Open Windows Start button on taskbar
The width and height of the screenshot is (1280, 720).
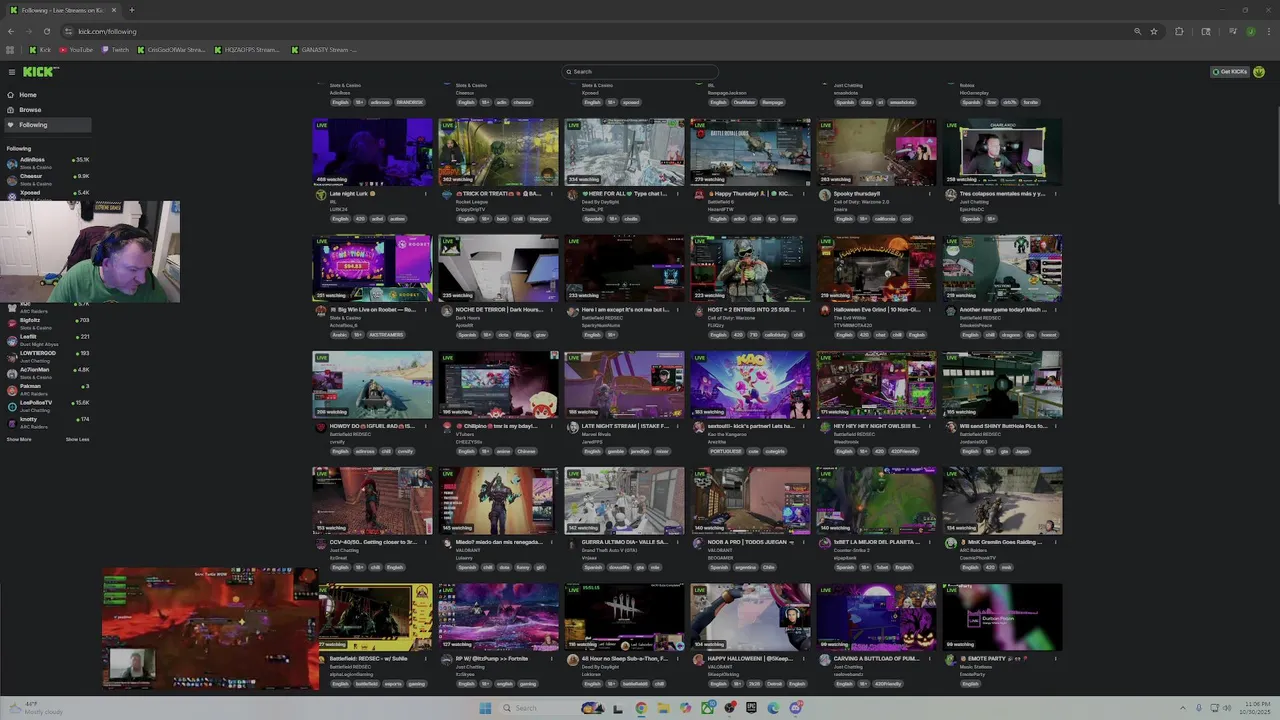click(x=485, y=708)
